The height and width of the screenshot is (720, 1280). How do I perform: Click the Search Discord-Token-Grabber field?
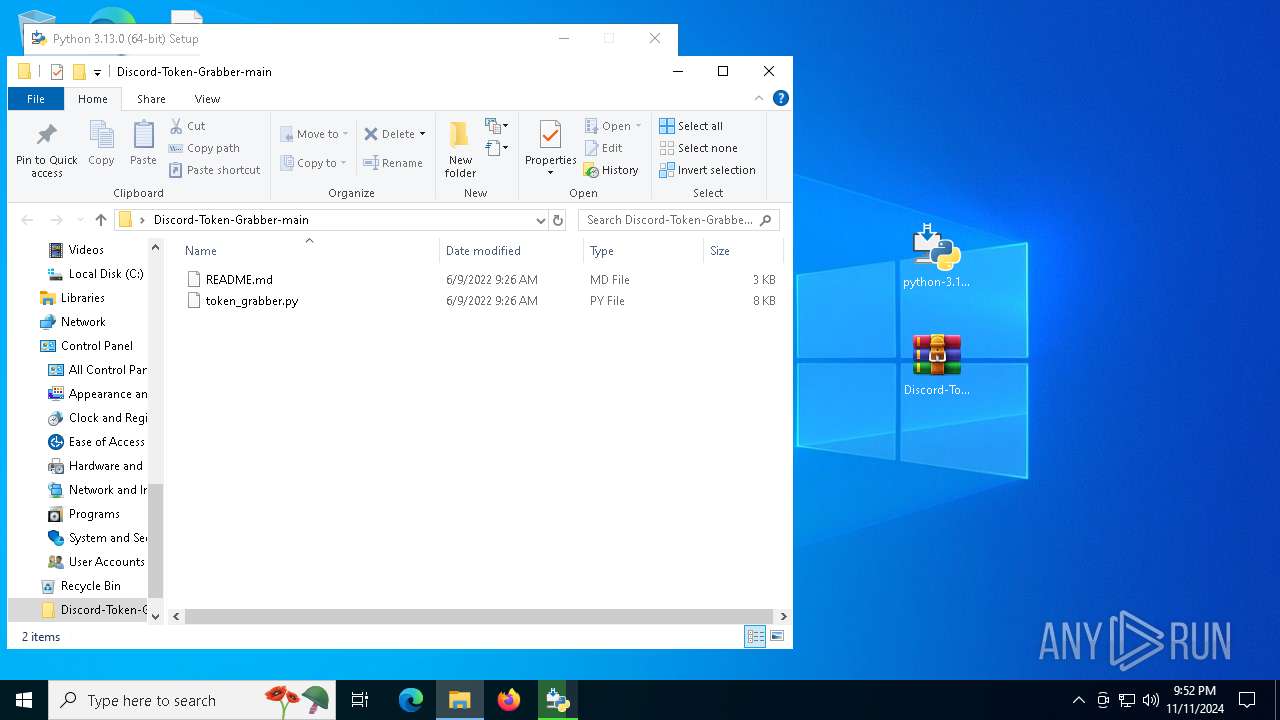pyautogui.click(x=678, y=220)
